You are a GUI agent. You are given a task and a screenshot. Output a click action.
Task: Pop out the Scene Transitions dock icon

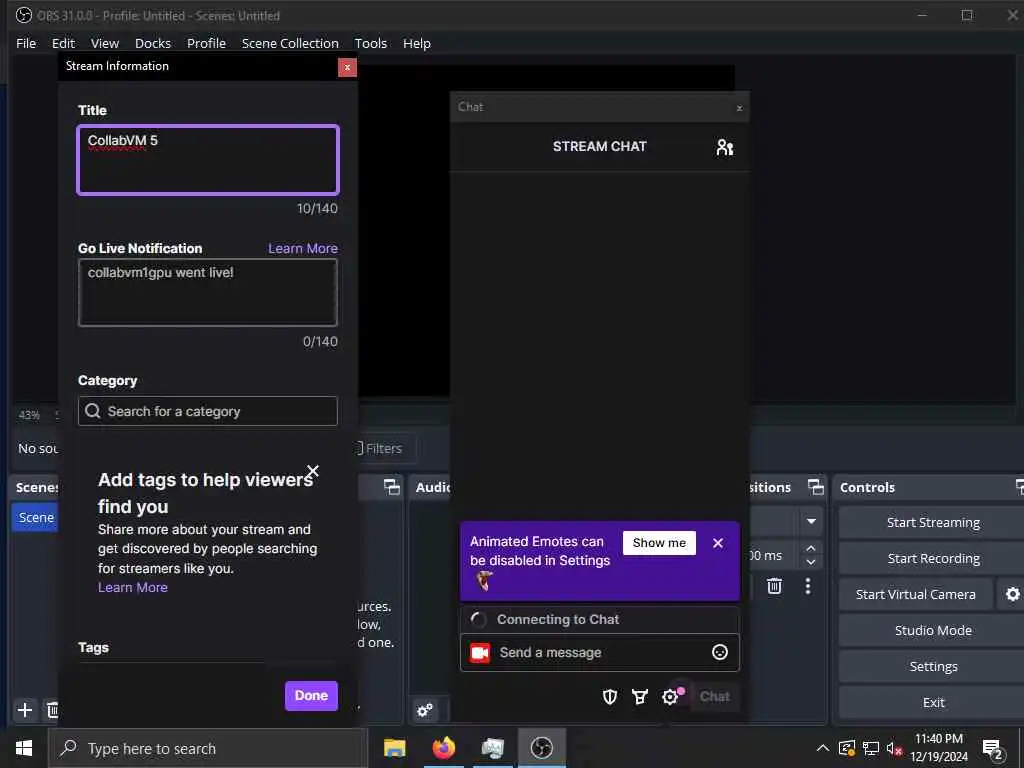coord(816,487)
